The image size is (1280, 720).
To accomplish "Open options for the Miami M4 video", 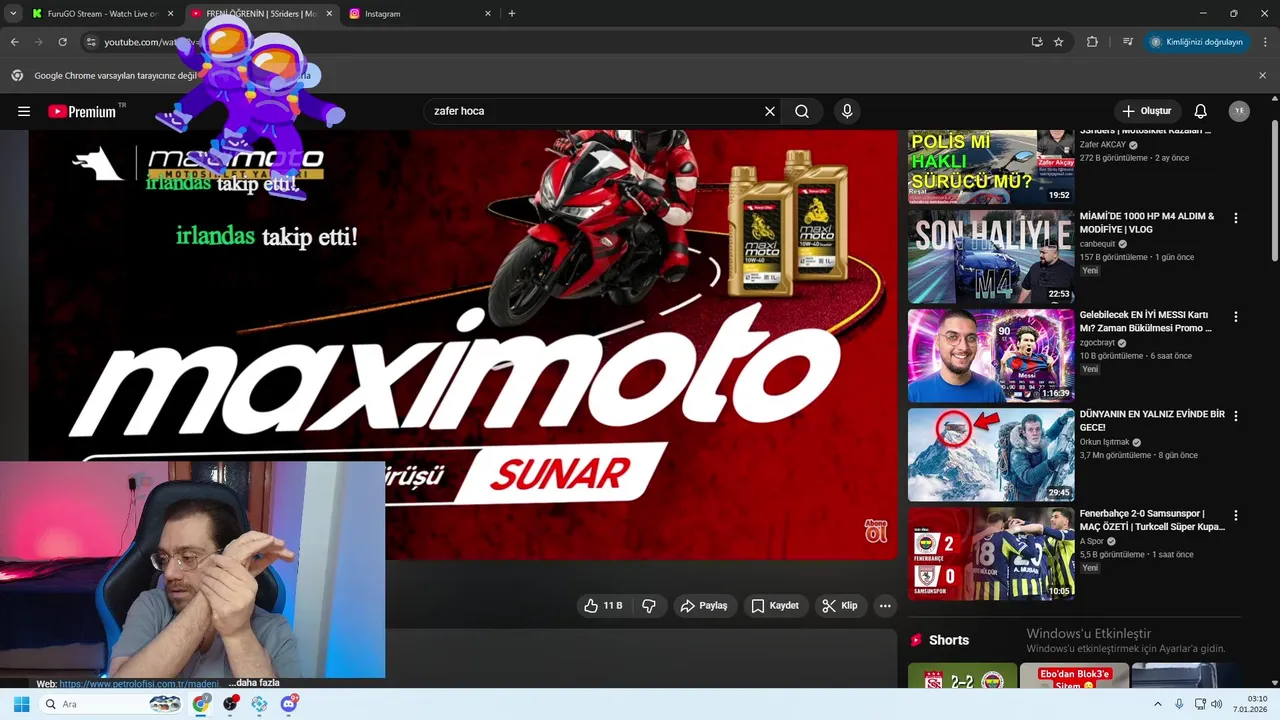I will pyautogui.click(x=1236, y=218).
